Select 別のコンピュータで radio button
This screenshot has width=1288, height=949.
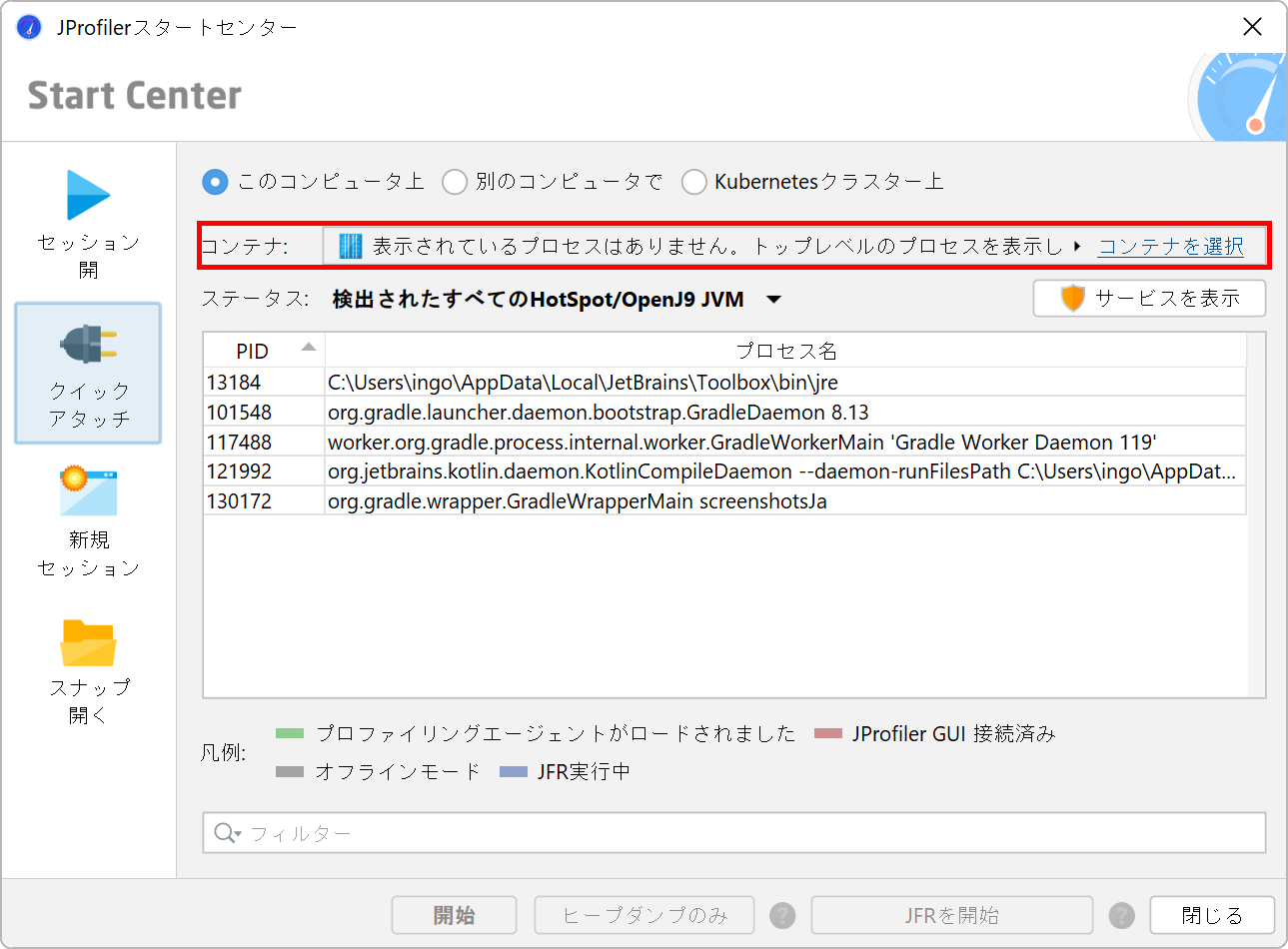click(455, 182)
